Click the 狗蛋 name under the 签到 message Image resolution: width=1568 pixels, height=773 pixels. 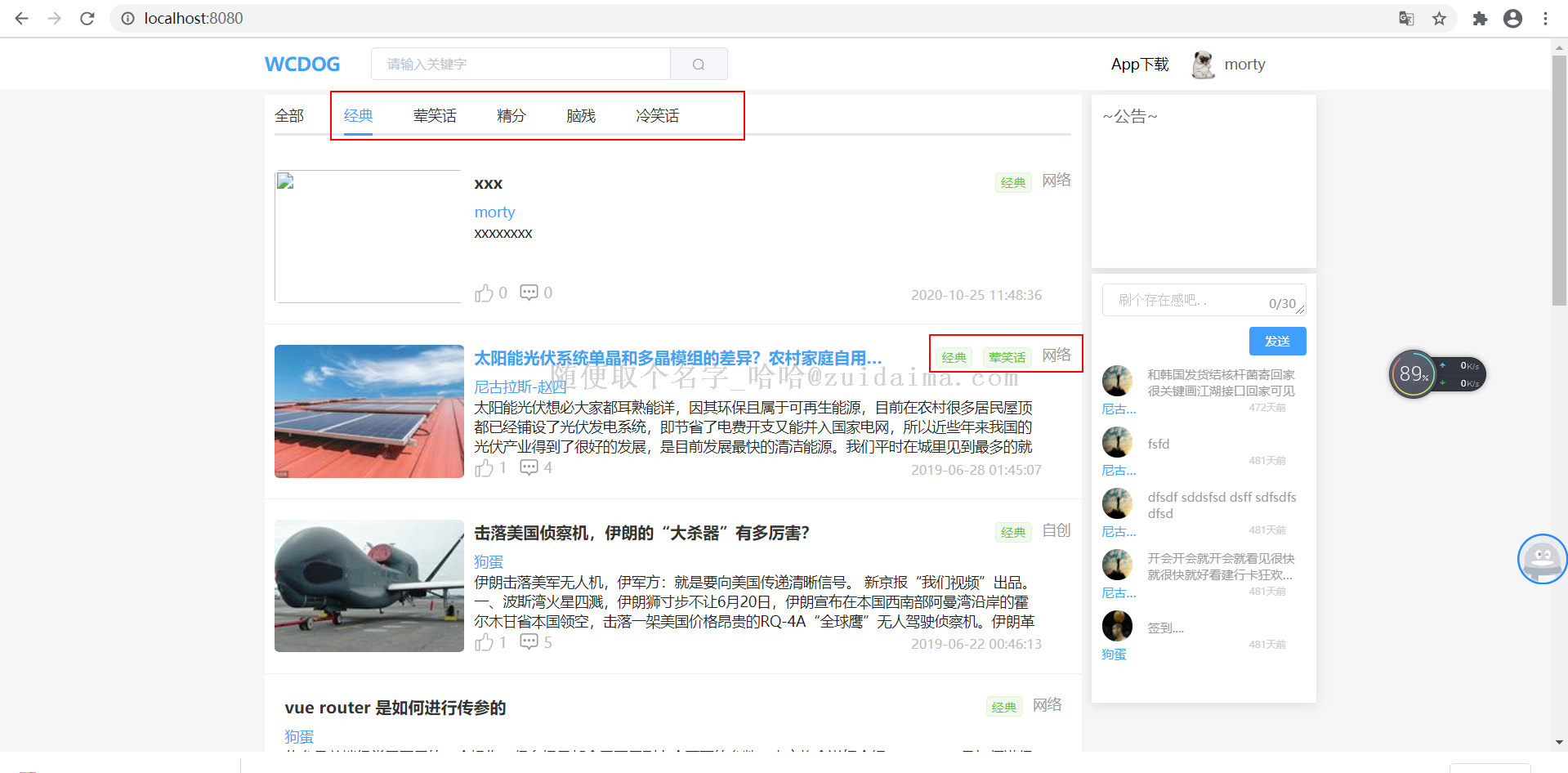pos(1114,654)
